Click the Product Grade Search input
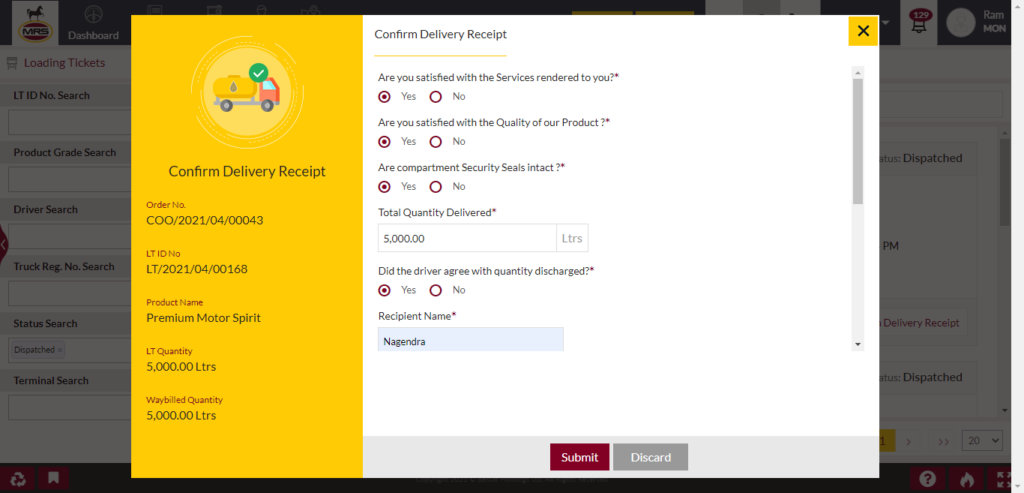The width and height of the screenshot is (1024, 493). (x=69, y=179)
